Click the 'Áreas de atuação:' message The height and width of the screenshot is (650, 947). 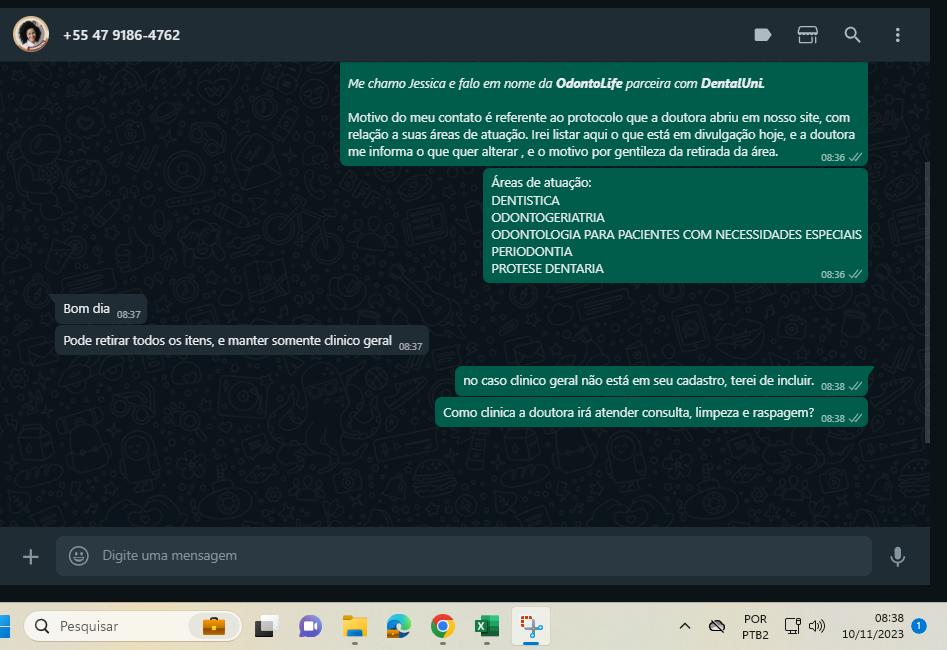pos(675,225)
